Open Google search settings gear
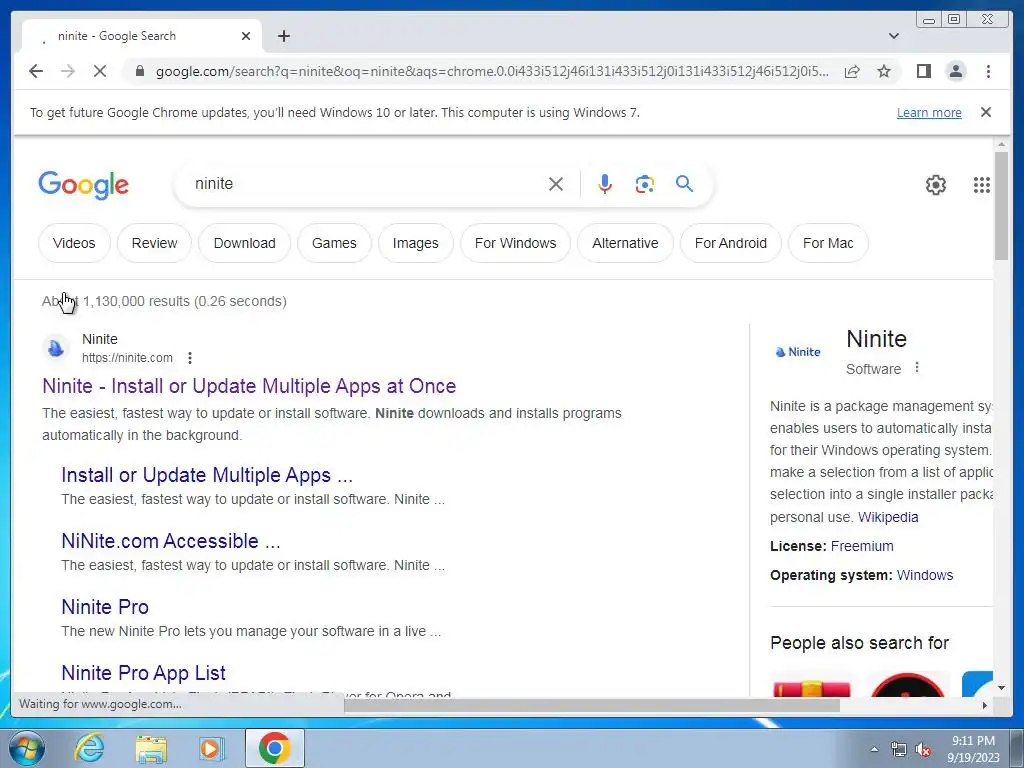Viewport: 1024px width, 768px height. (x=936, y=185)
